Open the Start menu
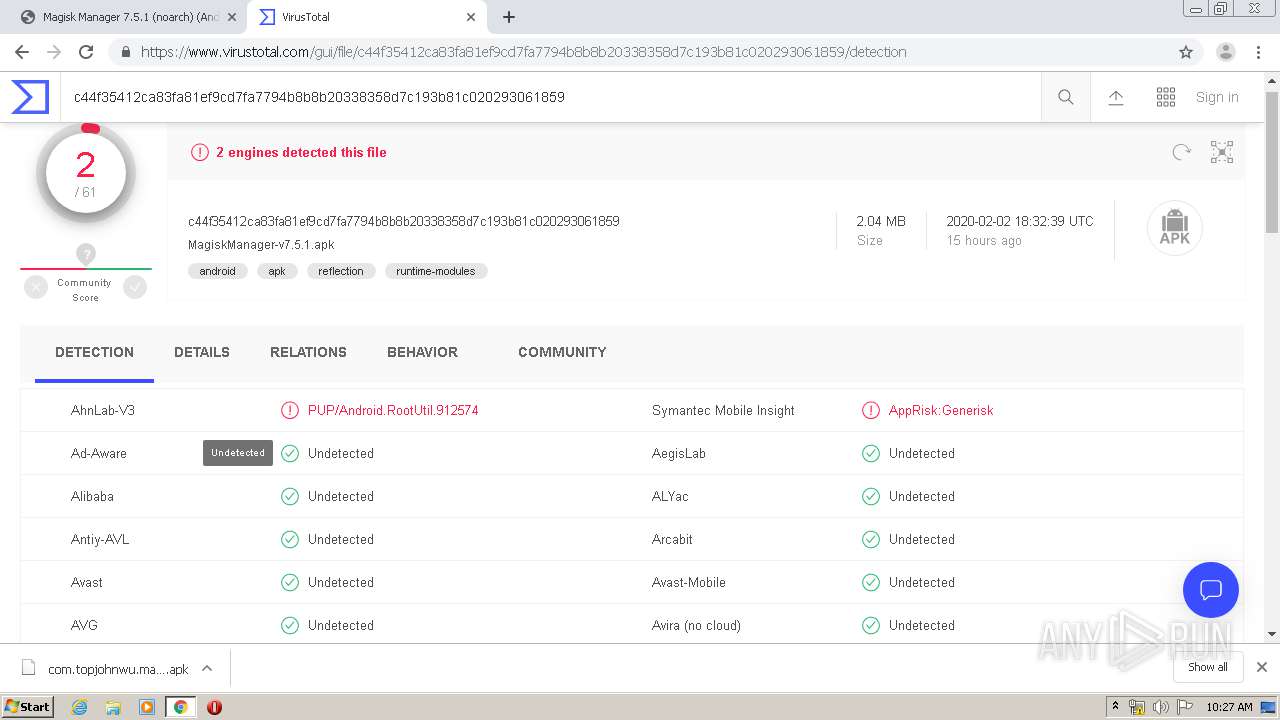The image size is (1280, 720). click(28, 707)
